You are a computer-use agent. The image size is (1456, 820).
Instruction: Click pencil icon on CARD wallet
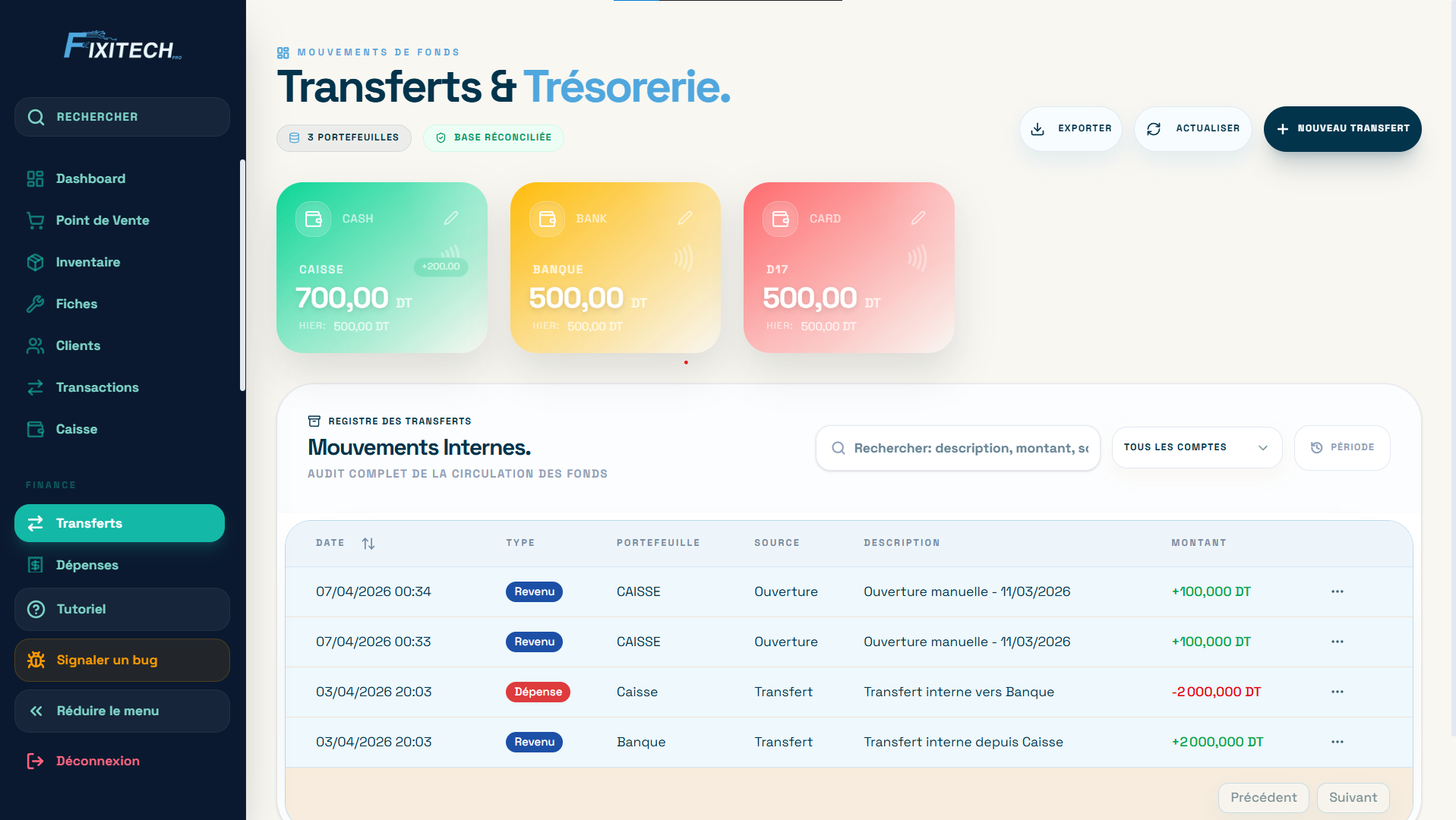click(x=918, y=219)
